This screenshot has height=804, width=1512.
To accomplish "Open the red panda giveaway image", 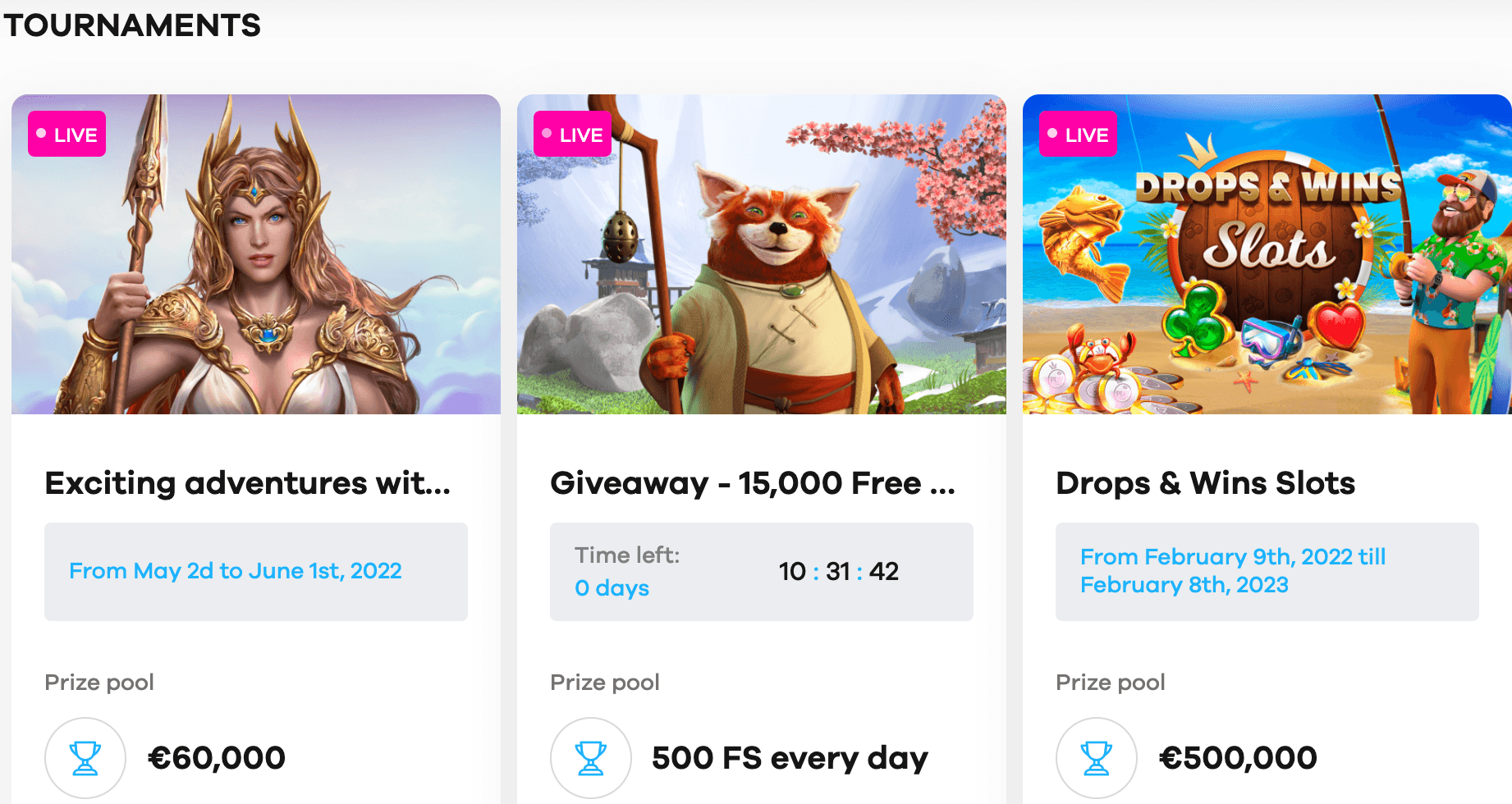I will [762, 254].
